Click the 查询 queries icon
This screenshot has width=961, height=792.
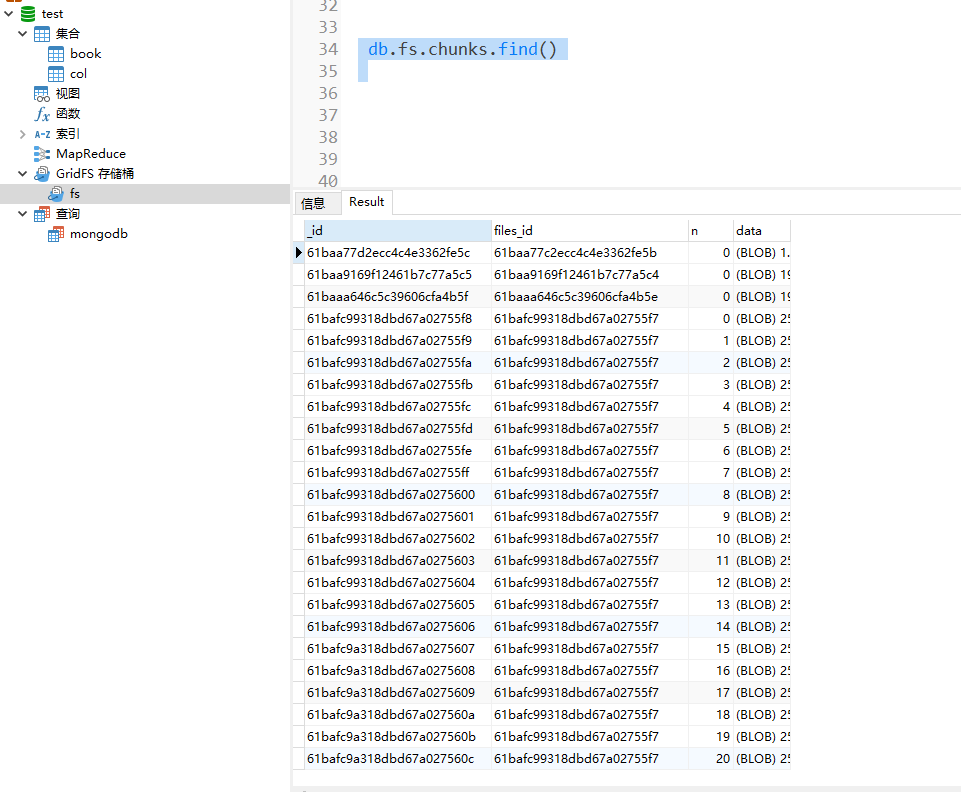(42, 214)
